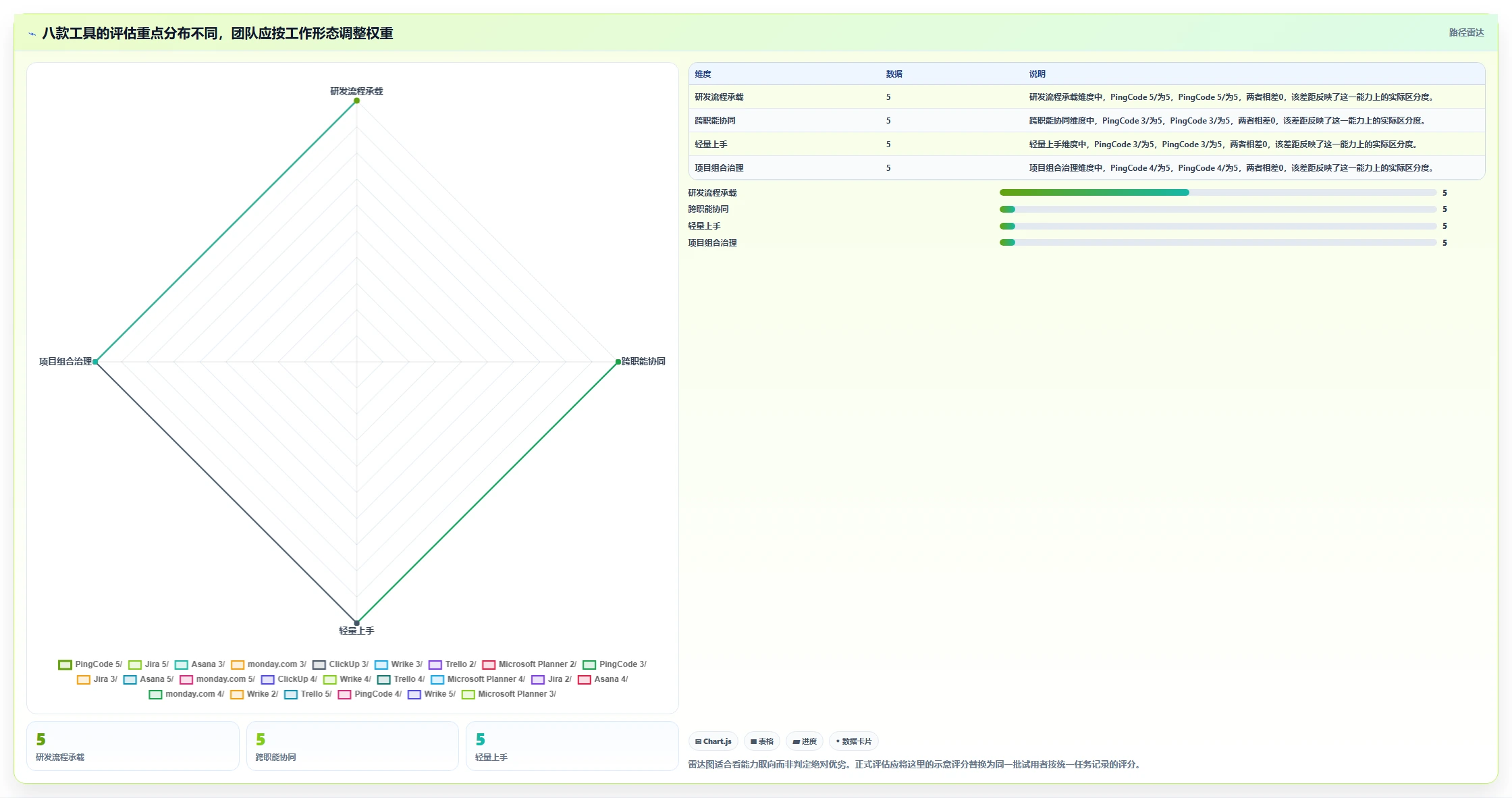The height and width of the screenshot is (798, 1512).
Task: Toggle Microsoft Planner 2/ legend entry
Action: click(x=529, y=664)
